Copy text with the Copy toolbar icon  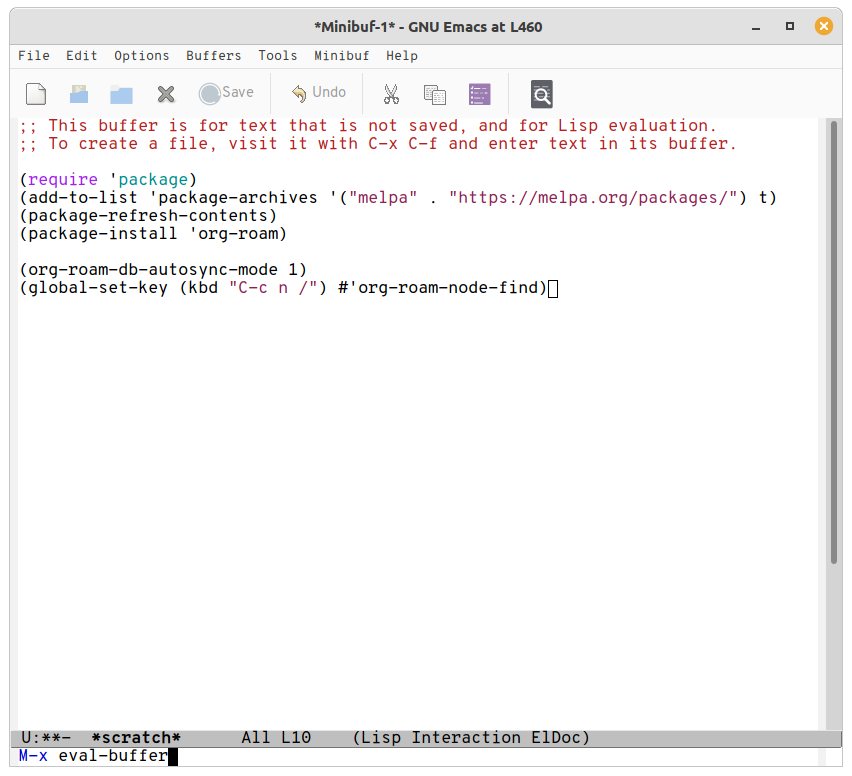434,93
